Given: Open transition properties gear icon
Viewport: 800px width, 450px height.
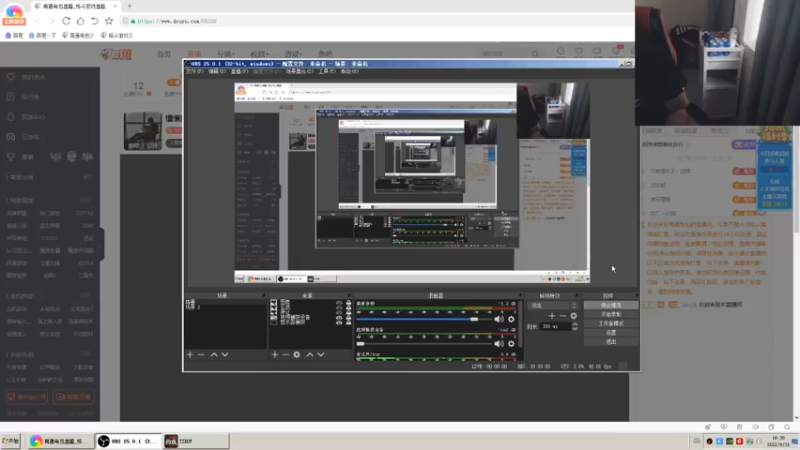Looking at the screenshot, I should (x=573, y=316).
